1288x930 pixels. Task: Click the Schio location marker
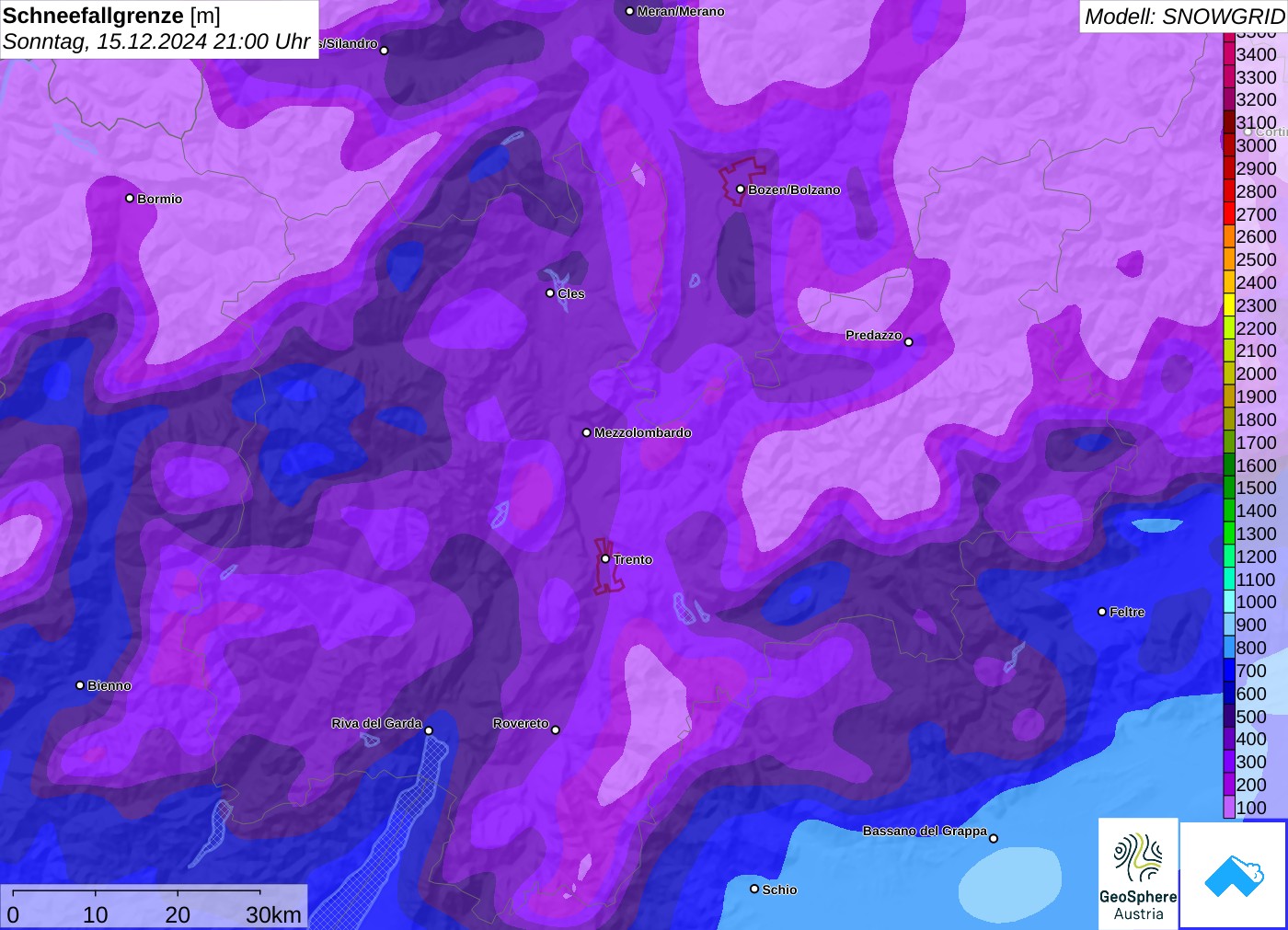pyautogui.click(x=754, y=889)
